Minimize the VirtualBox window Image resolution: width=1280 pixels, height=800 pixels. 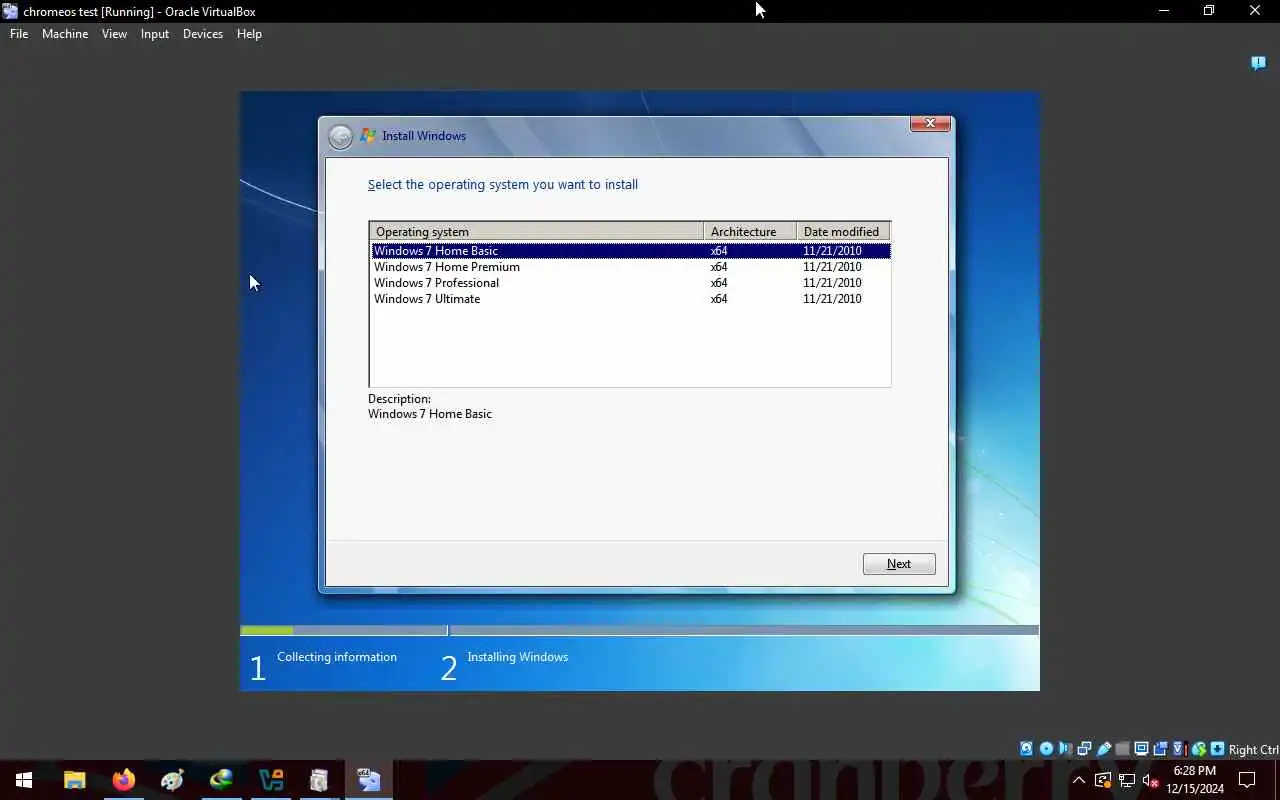(1163, 11)
